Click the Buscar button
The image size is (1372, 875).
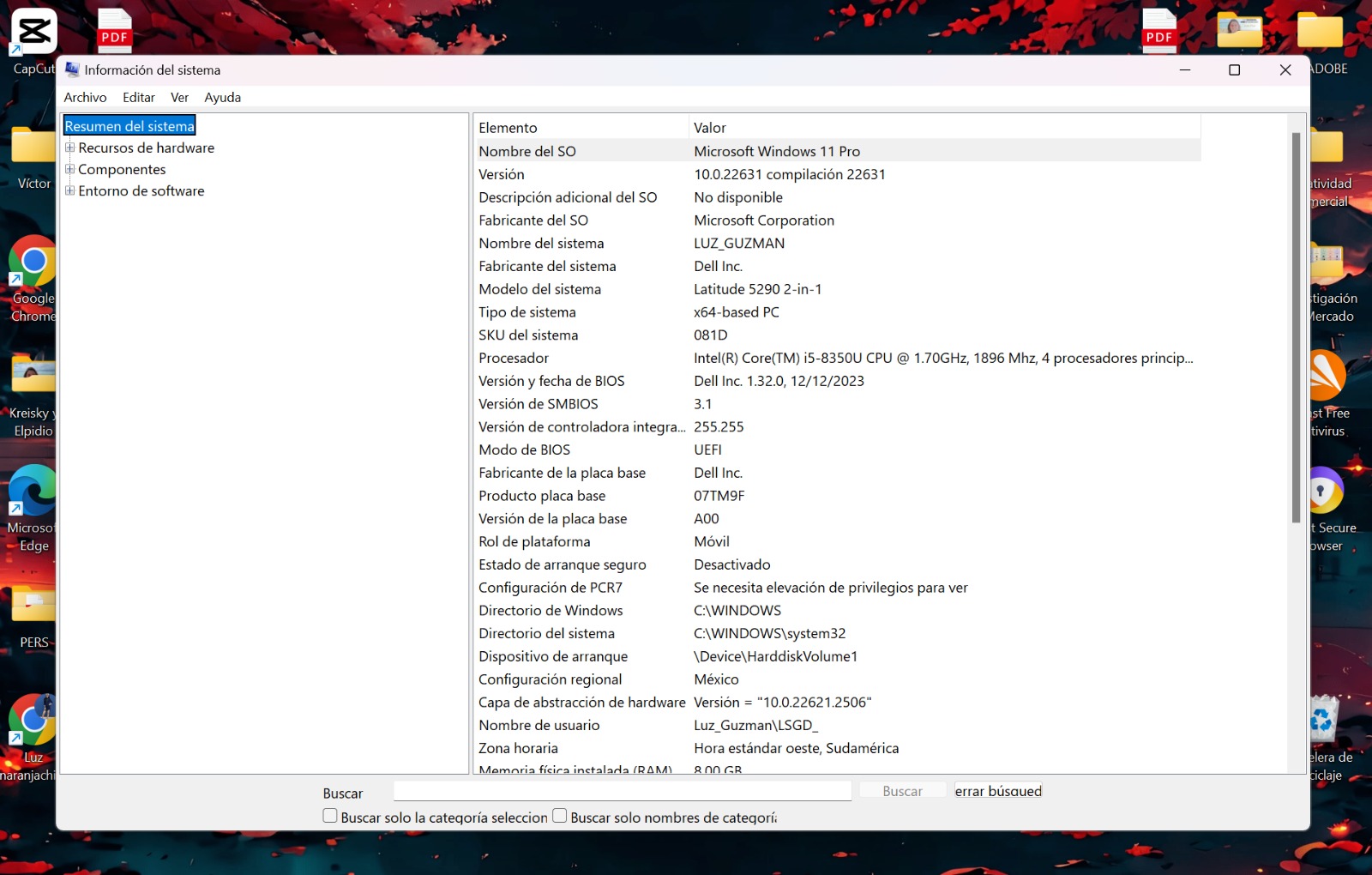coord(903,791)
